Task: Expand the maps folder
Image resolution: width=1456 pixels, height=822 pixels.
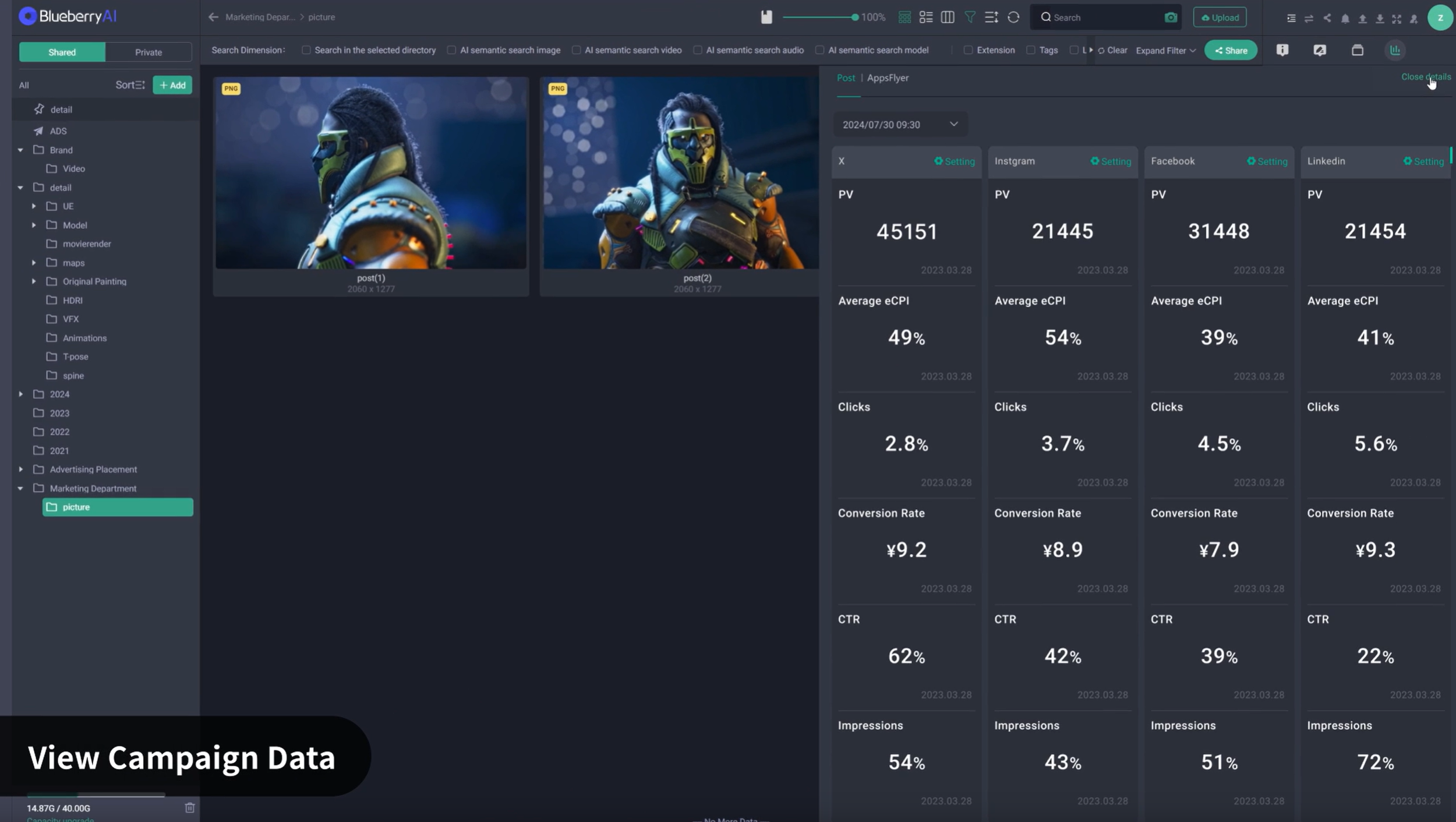Action: 34,263
